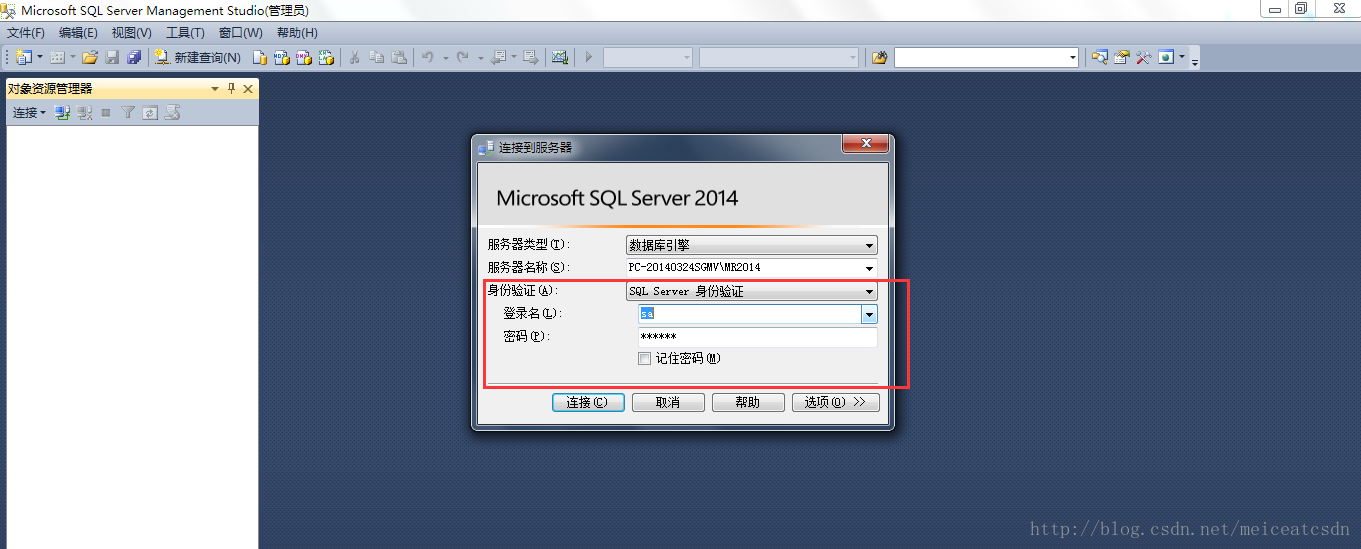Click the XMLA query icon
1361x549 pixels.
(x=326, y=57)
